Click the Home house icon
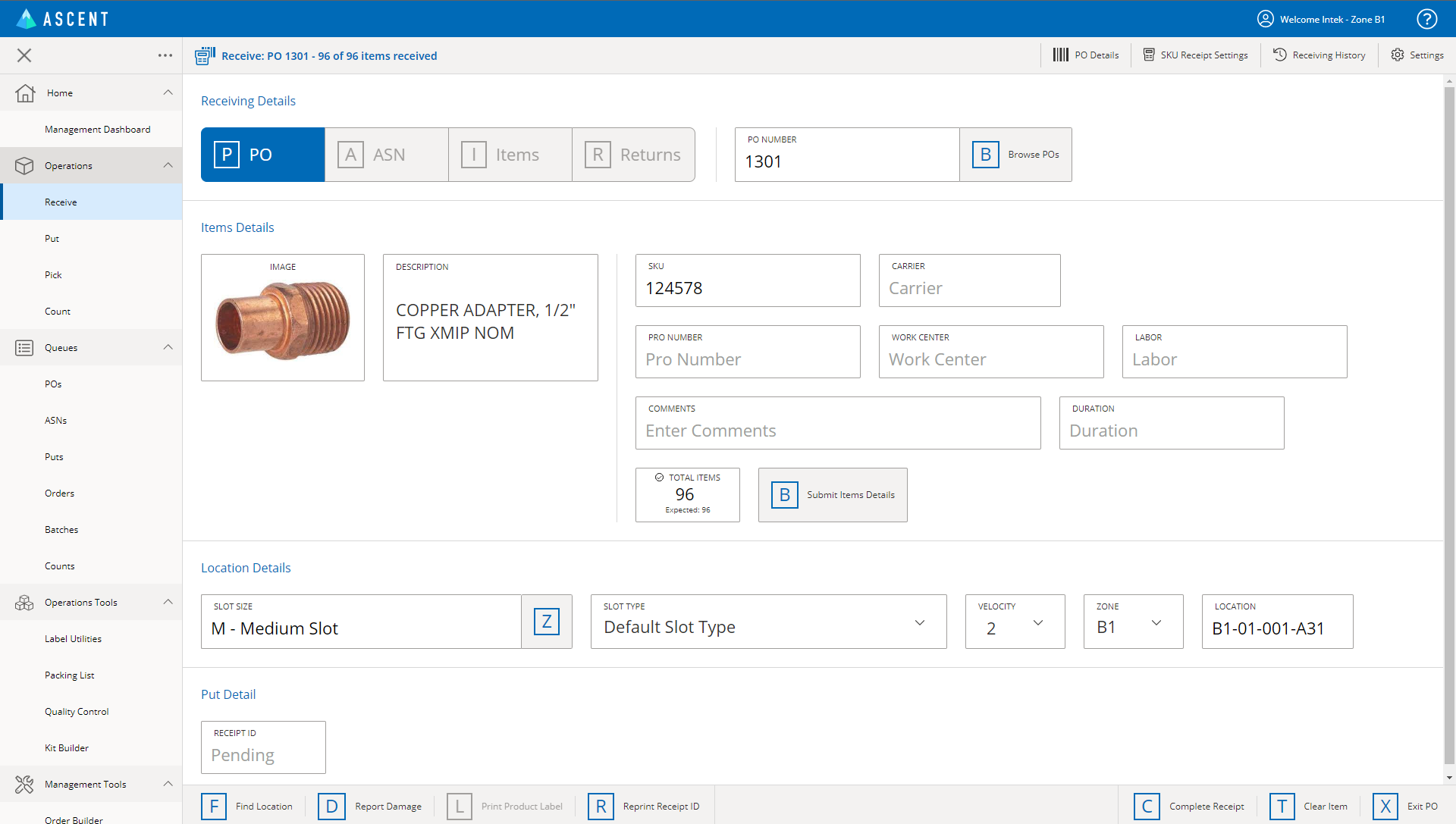 click(25, 92)
